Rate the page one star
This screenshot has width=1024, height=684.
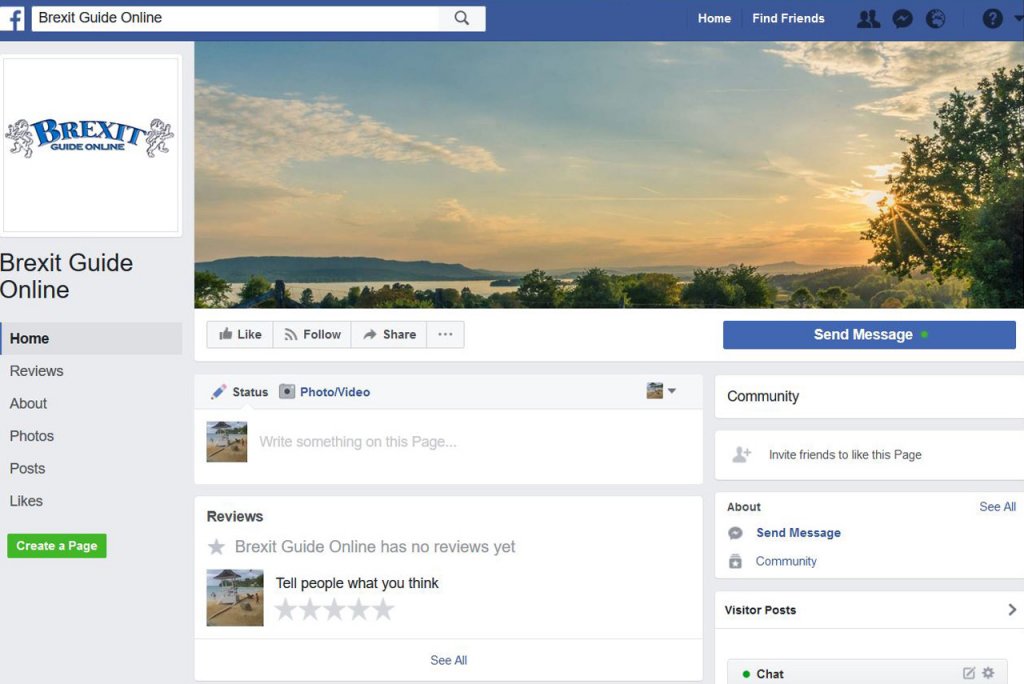click(285, 609)
